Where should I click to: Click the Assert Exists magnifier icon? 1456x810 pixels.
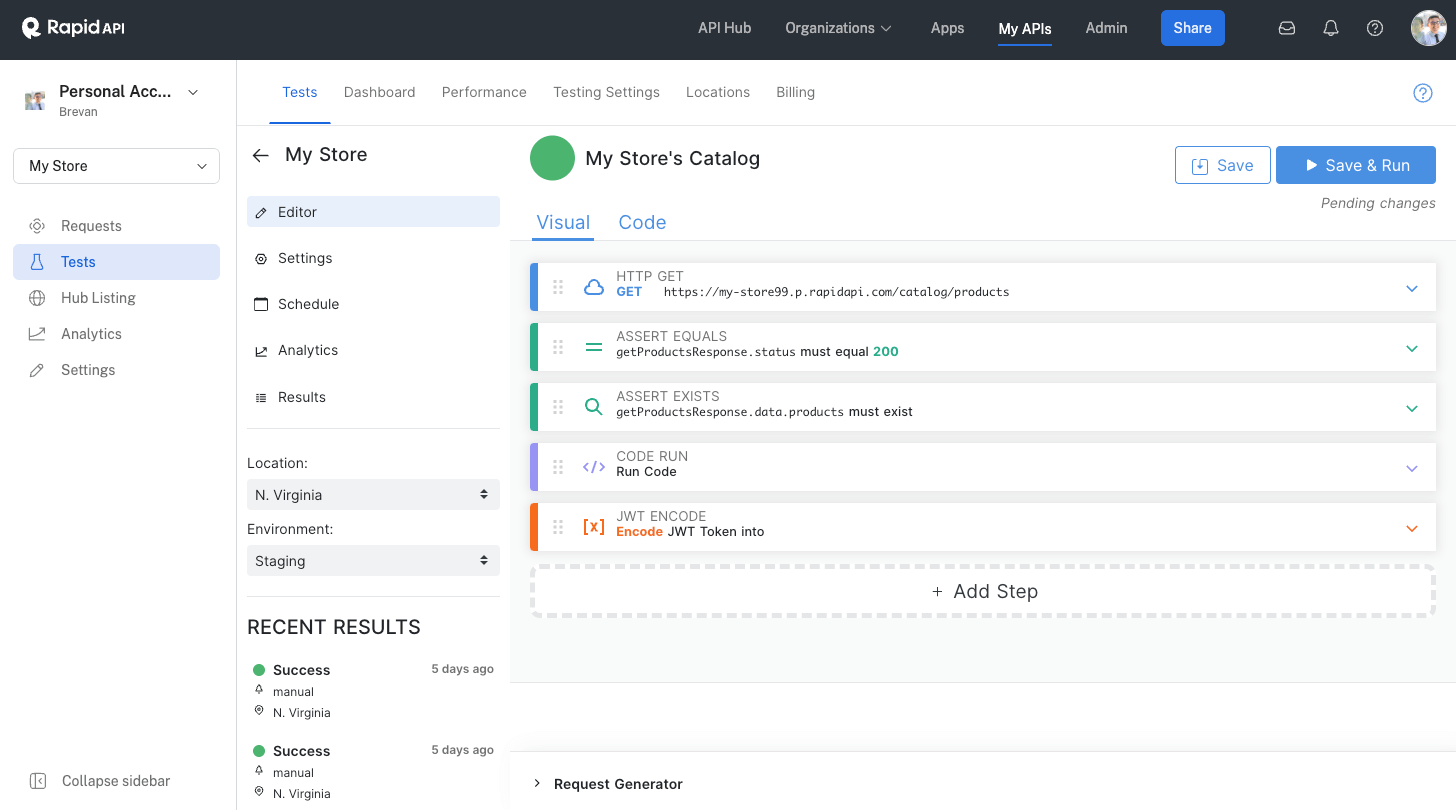click(594, 407)
